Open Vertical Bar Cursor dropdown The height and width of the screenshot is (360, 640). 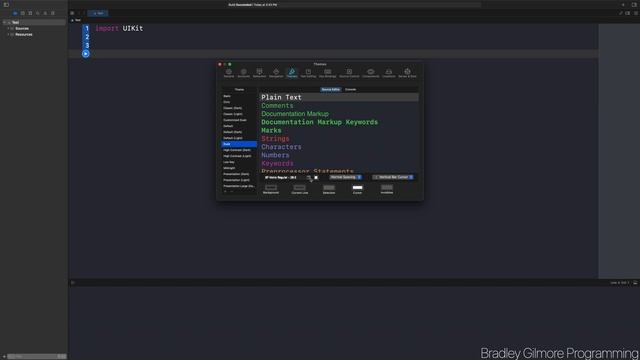point(393,177)
